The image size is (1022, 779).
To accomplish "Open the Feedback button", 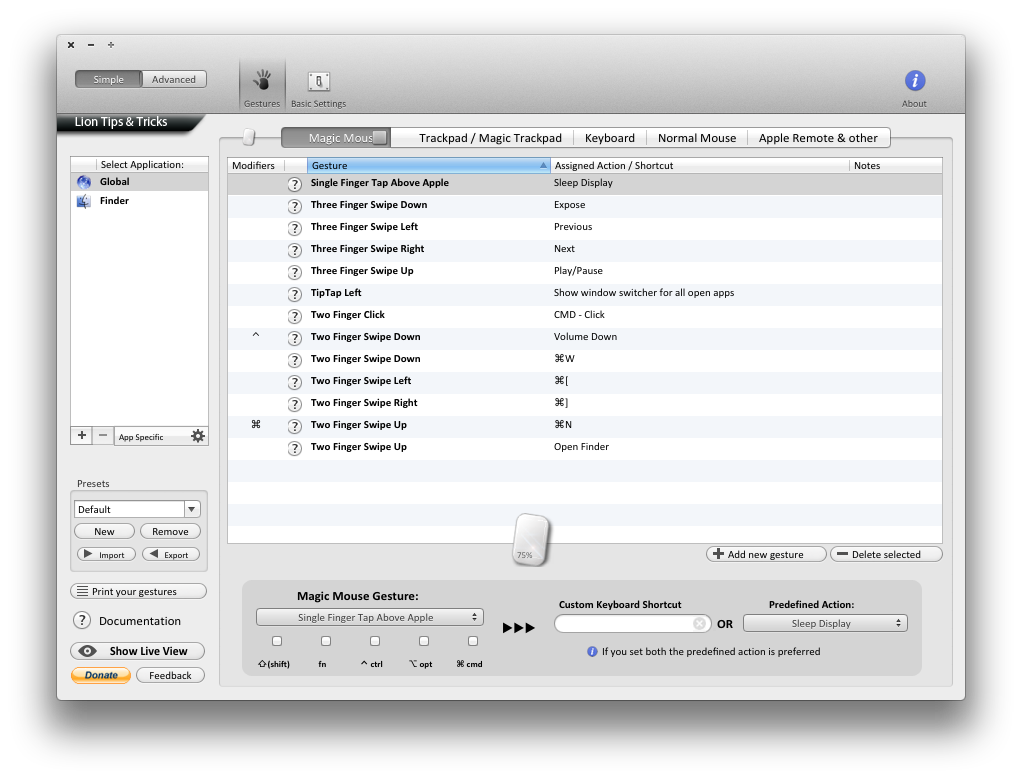I will (170, 675).
